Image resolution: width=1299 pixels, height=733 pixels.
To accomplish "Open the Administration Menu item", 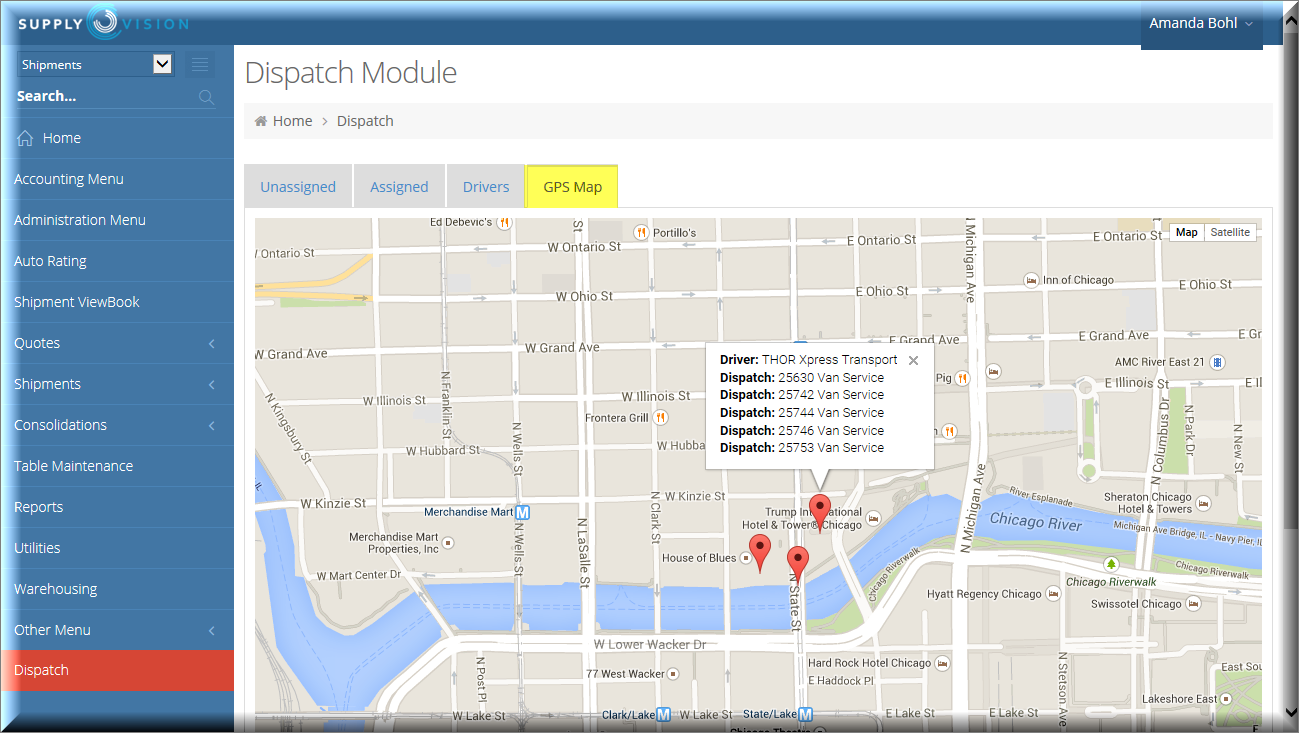I will [x=117, y=220].
